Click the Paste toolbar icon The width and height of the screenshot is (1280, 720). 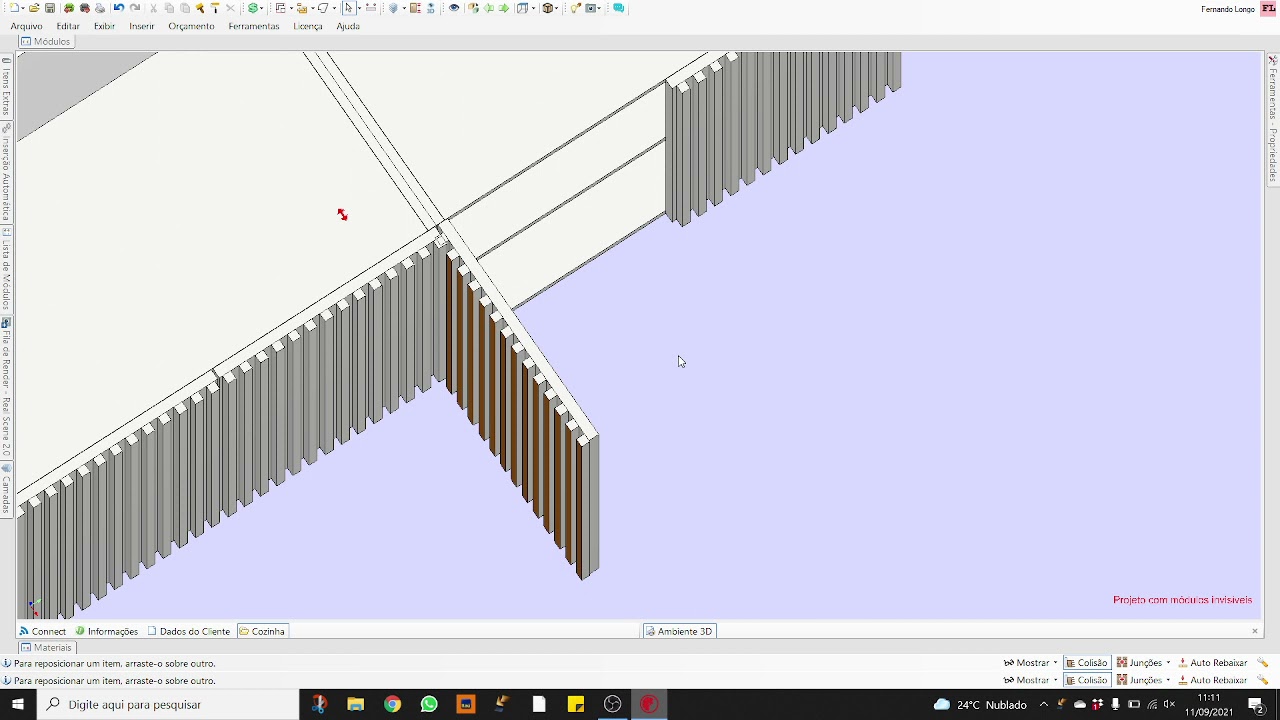click(185, 8)
